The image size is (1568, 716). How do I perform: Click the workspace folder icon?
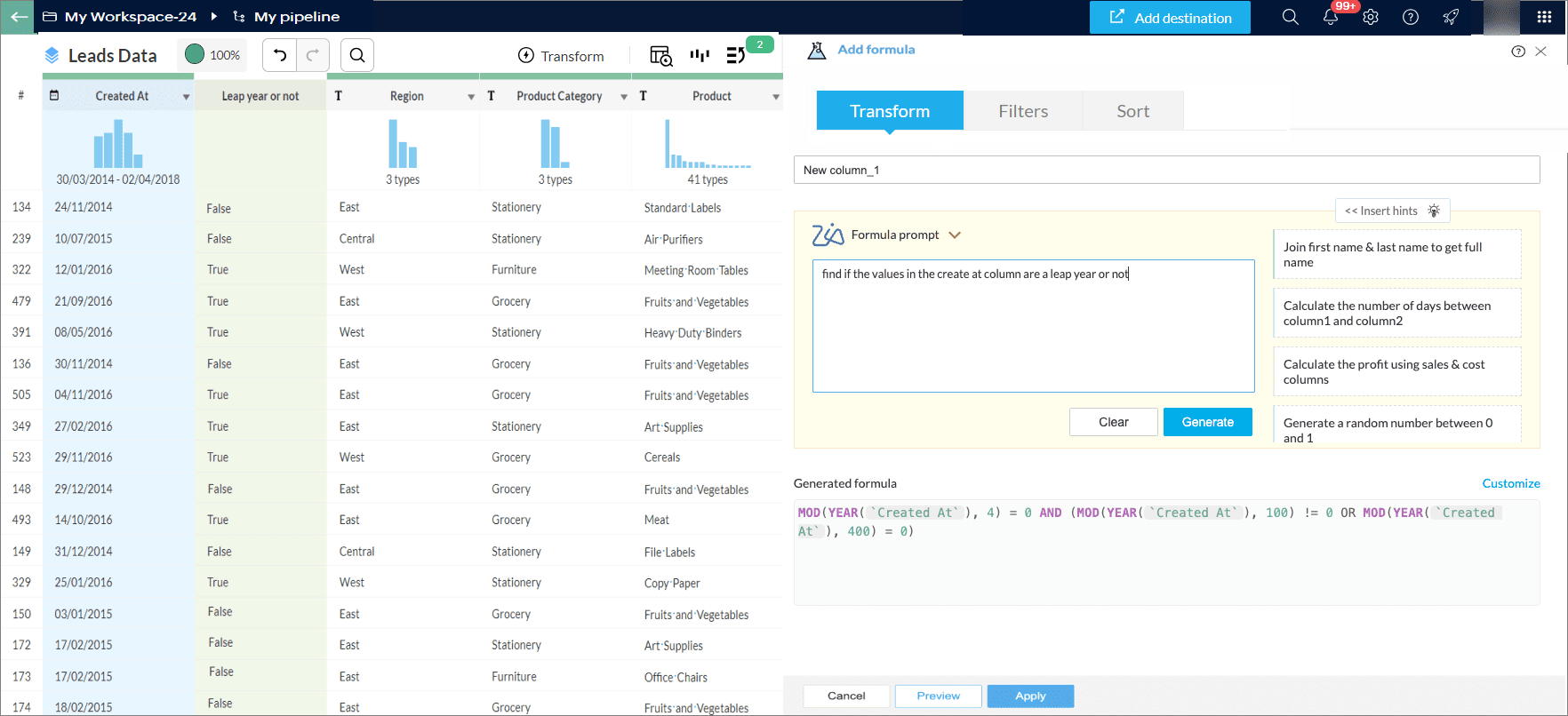click(x=50, y=17)
